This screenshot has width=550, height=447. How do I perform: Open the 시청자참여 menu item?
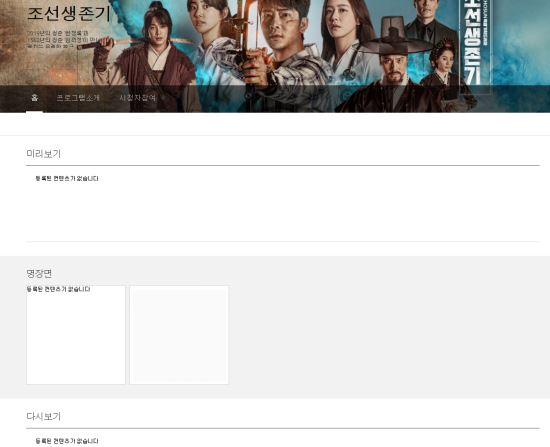tap(138, 98)
